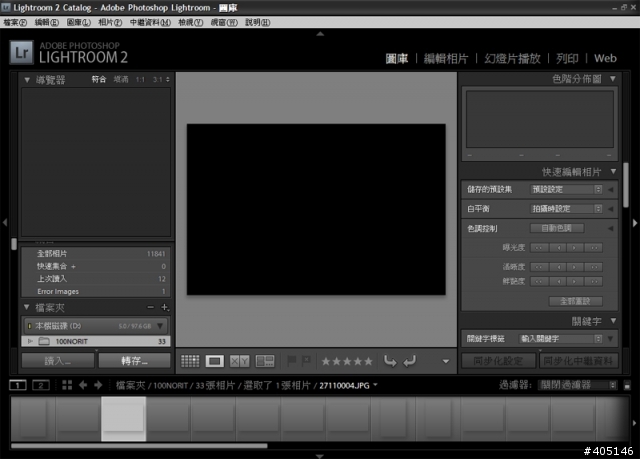Image resolution: width=640 pixels, height=459 pixels.
Task: Click 自動色調 auto tone button
Action: pyautogui.click(x=557, y=228)
